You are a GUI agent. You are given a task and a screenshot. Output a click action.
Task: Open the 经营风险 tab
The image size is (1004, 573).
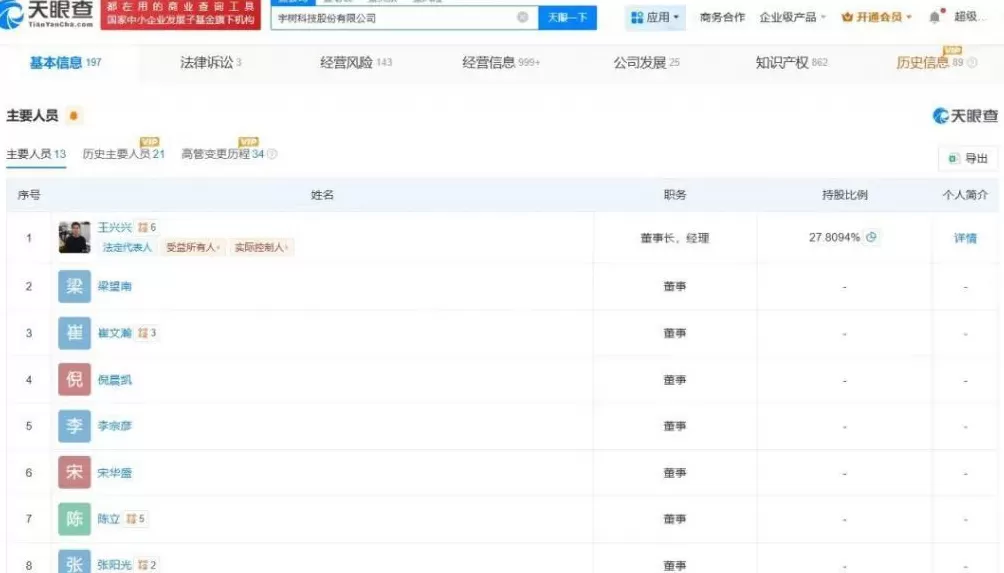pos(356,62)
